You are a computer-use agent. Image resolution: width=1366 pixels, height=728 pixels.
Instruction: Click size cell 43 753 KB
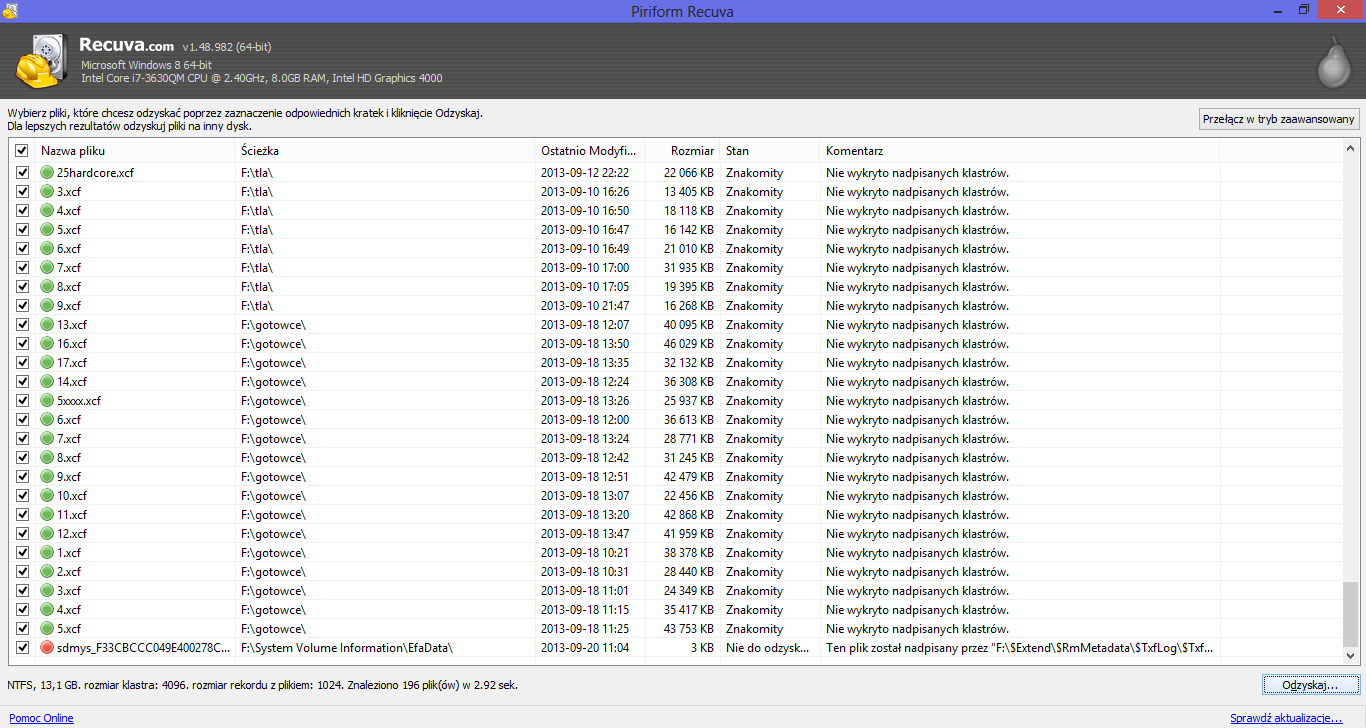[689, 629]
